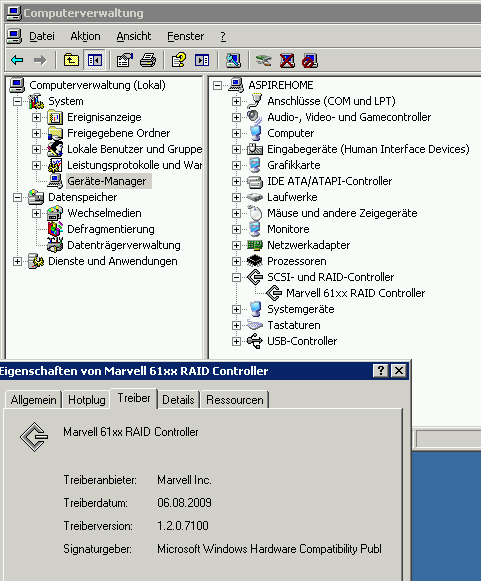Click the properties dialog help ? button
The width and height of the screenshot is (481, 581).
pyautogui.click(x=381, y=371)
